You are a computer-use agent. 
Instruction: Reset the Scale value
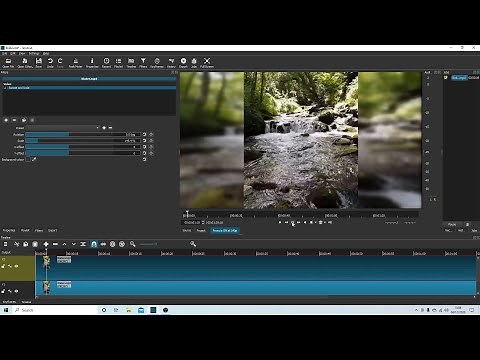pyautogui.click(x=145, y=141)
